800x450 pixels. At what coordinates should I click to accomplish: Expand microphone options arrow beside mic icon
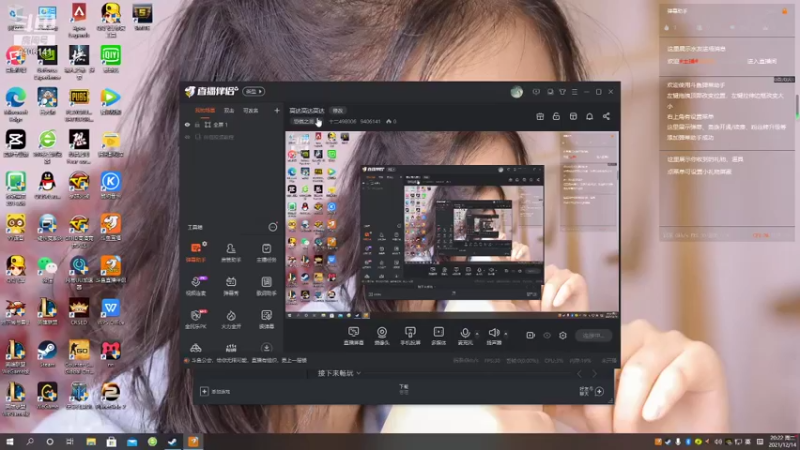coord(477,334)
